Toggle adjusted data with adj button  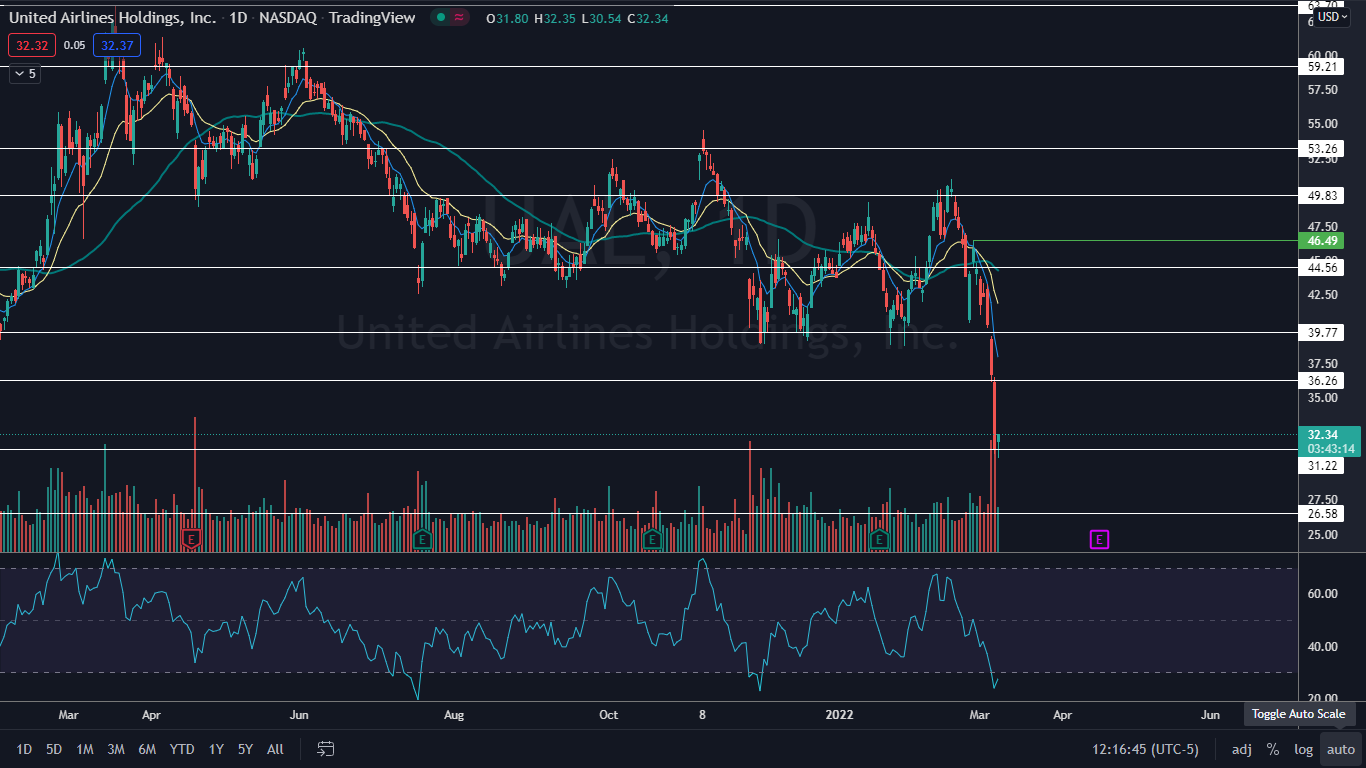[x=1241, y=749]
